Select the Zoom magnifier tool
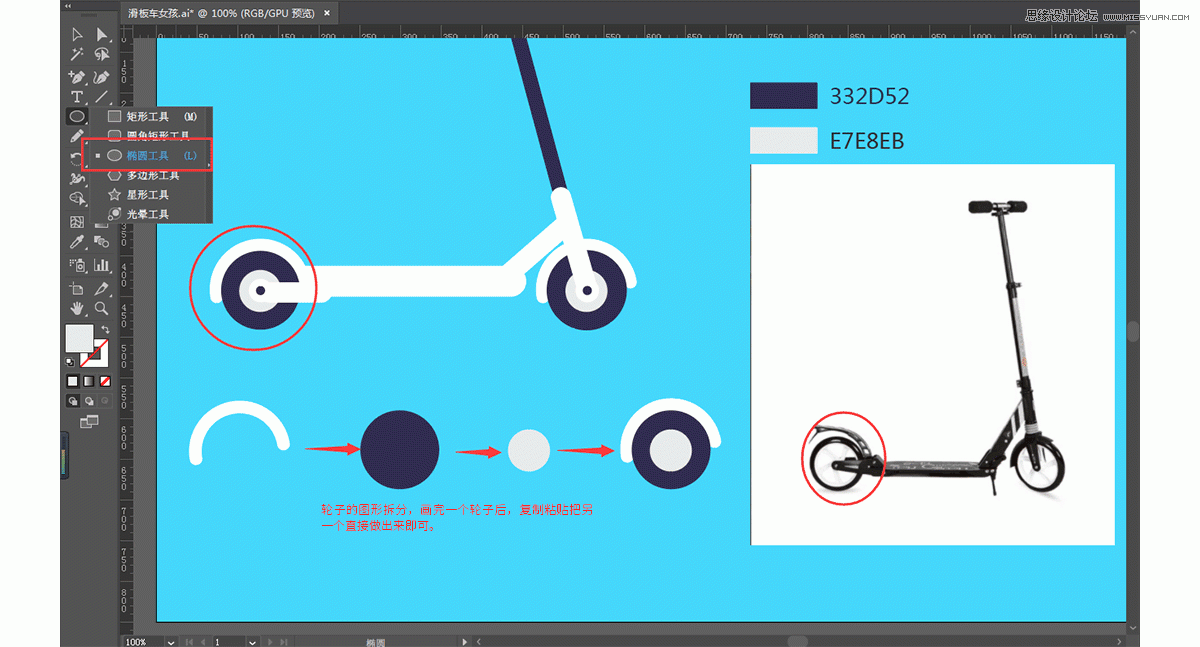 pos(101,308)
